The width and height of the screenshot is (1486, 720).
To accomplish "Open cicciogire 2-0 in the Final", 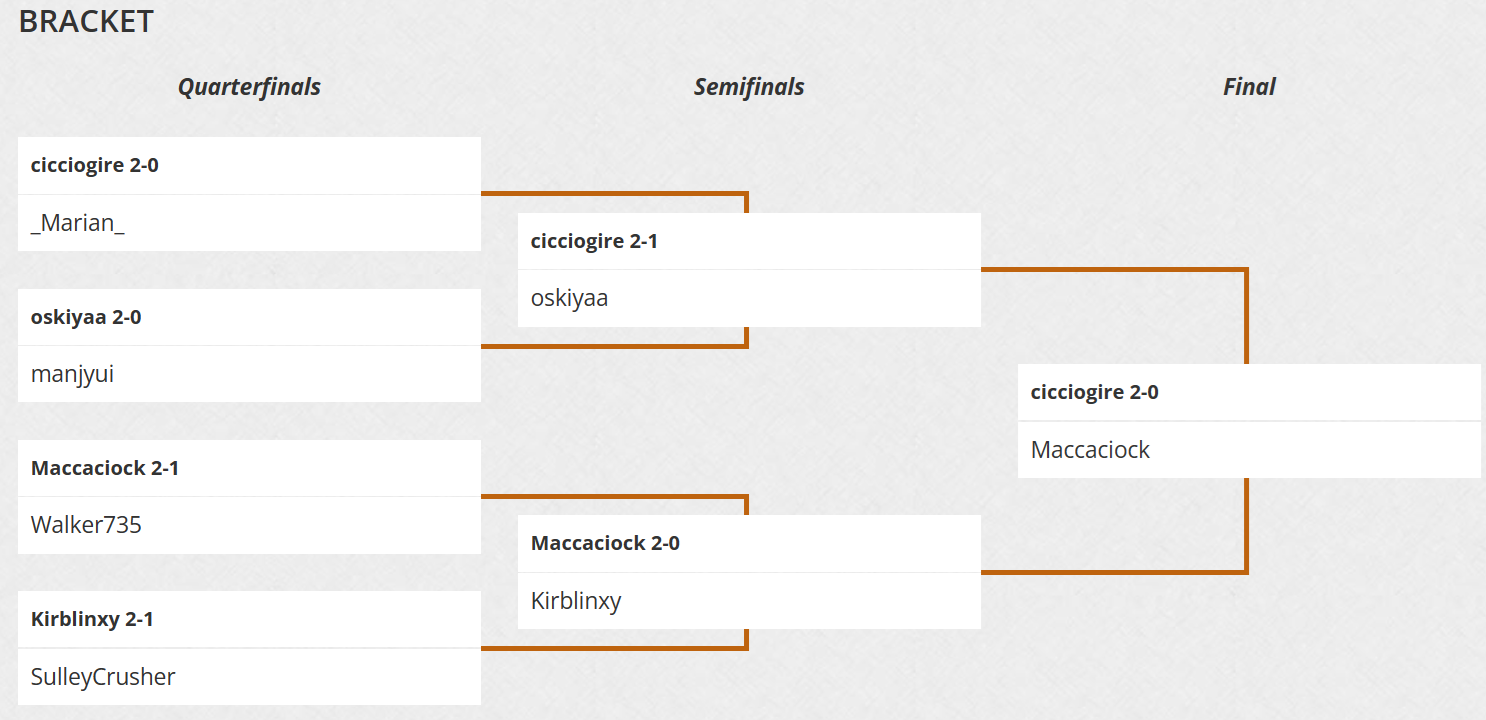I will point(1094,392).
